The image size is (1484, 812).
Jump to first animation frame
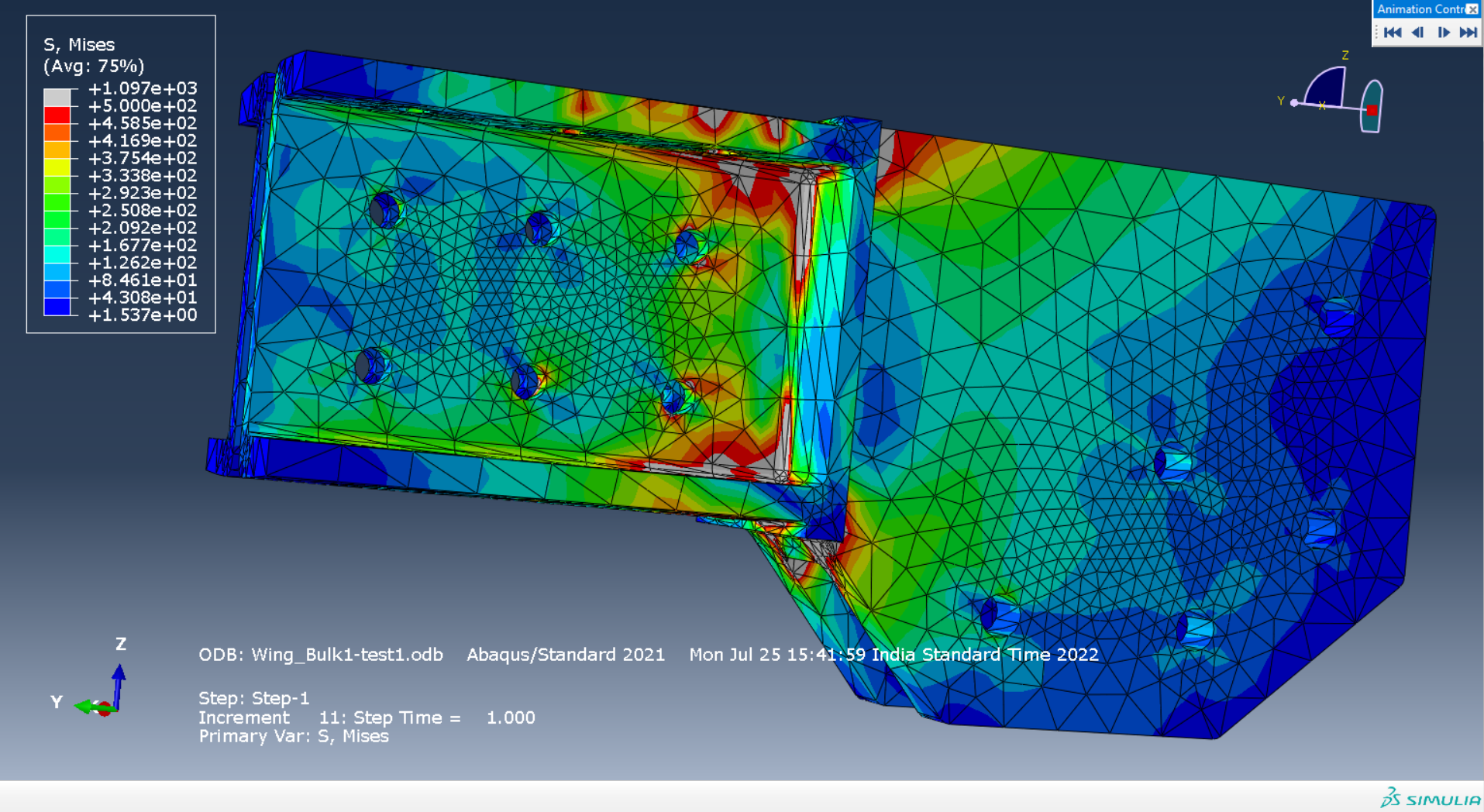1393,33
